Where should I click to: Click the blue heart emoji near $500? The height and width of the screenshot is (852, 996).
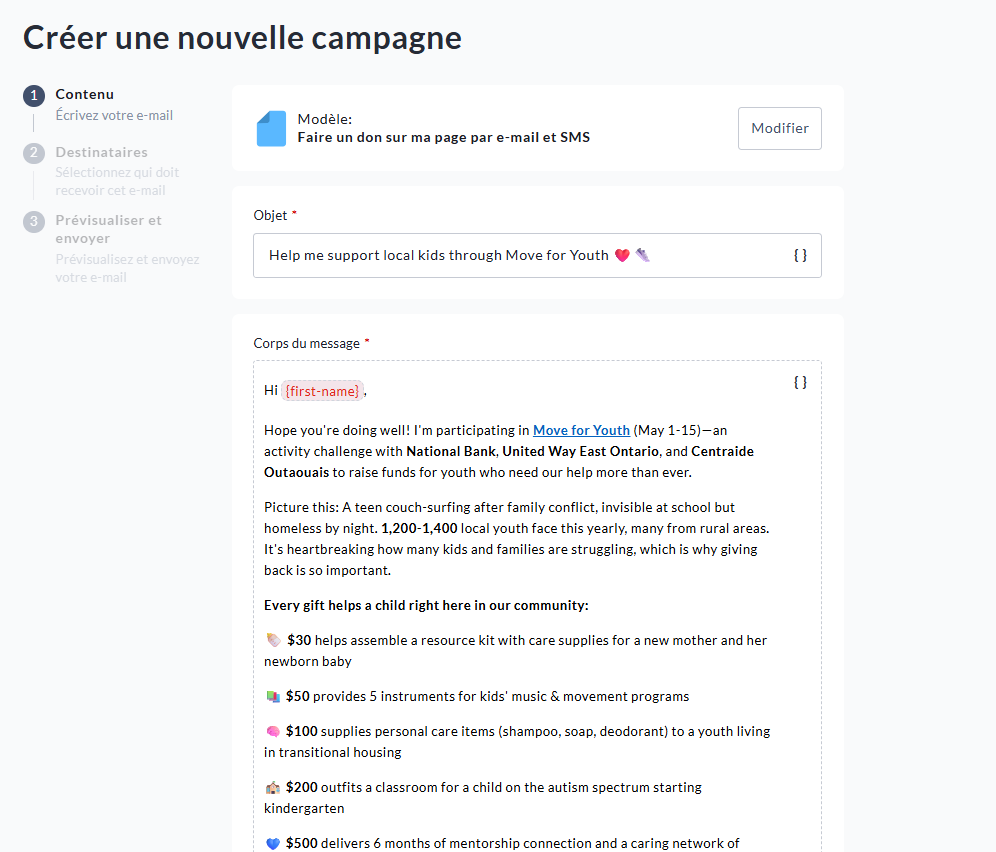pos(273,844)
